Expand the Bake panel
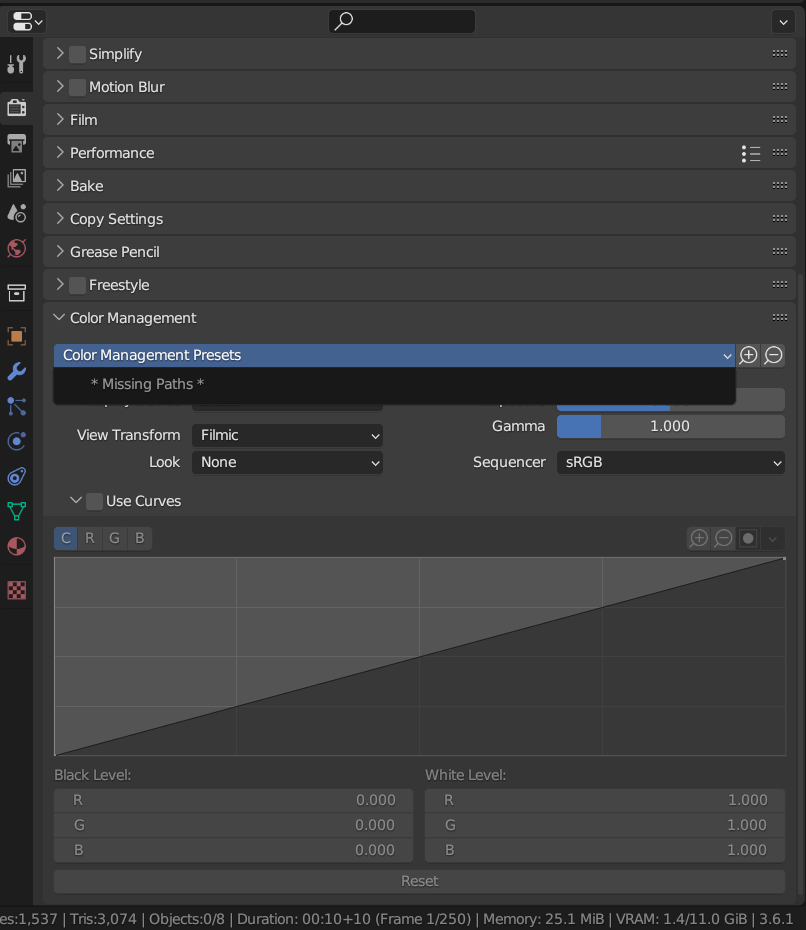The height and width of the screenshot is (930, 806). pos(86,186)
